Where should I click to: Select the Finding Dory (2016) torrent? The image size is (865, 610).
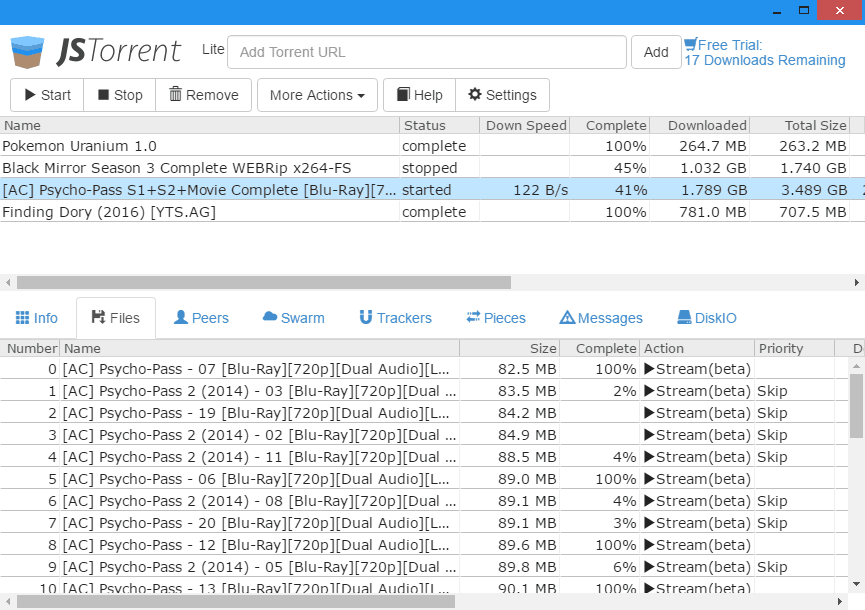pyautogui.click(x=425, y=212)
